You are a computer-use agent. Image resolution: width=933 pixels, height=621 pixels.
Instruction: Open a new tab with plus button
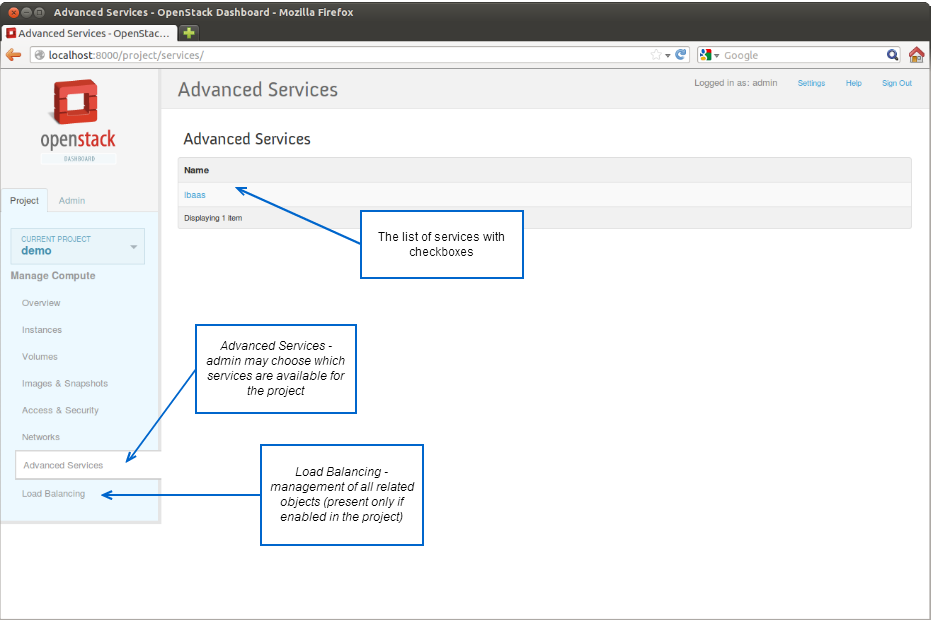pos(188,33)
